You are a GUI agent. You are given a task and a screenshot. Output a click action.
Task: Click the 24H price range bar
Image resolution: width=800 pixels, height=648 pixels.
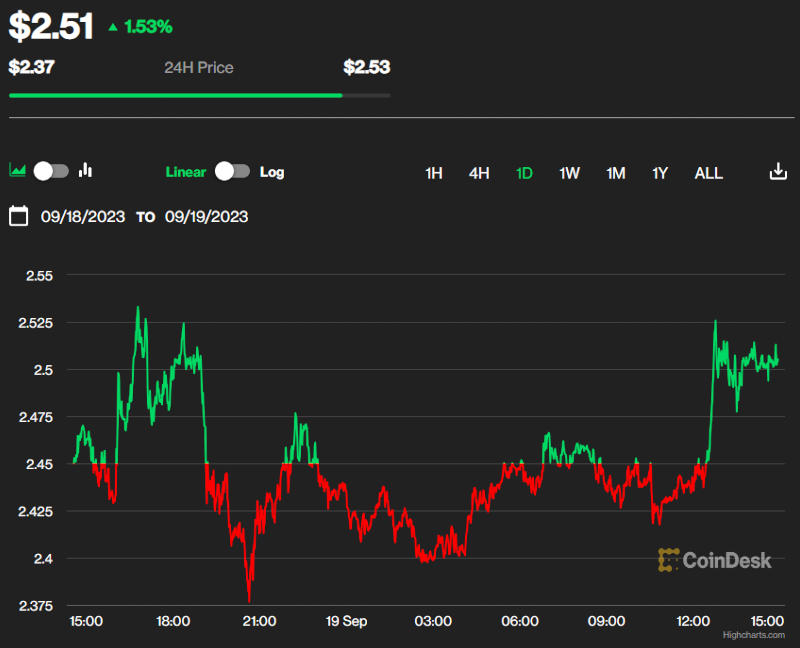point(199,96)
